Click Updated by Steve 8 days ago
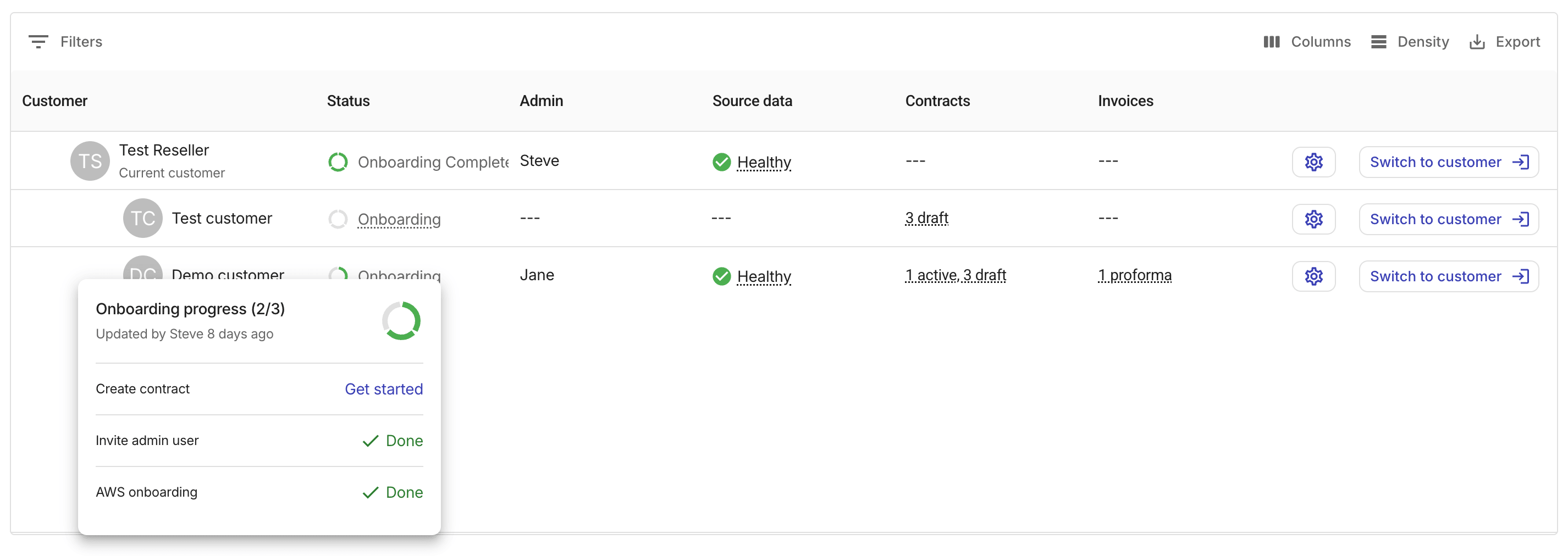 (184, 334)
